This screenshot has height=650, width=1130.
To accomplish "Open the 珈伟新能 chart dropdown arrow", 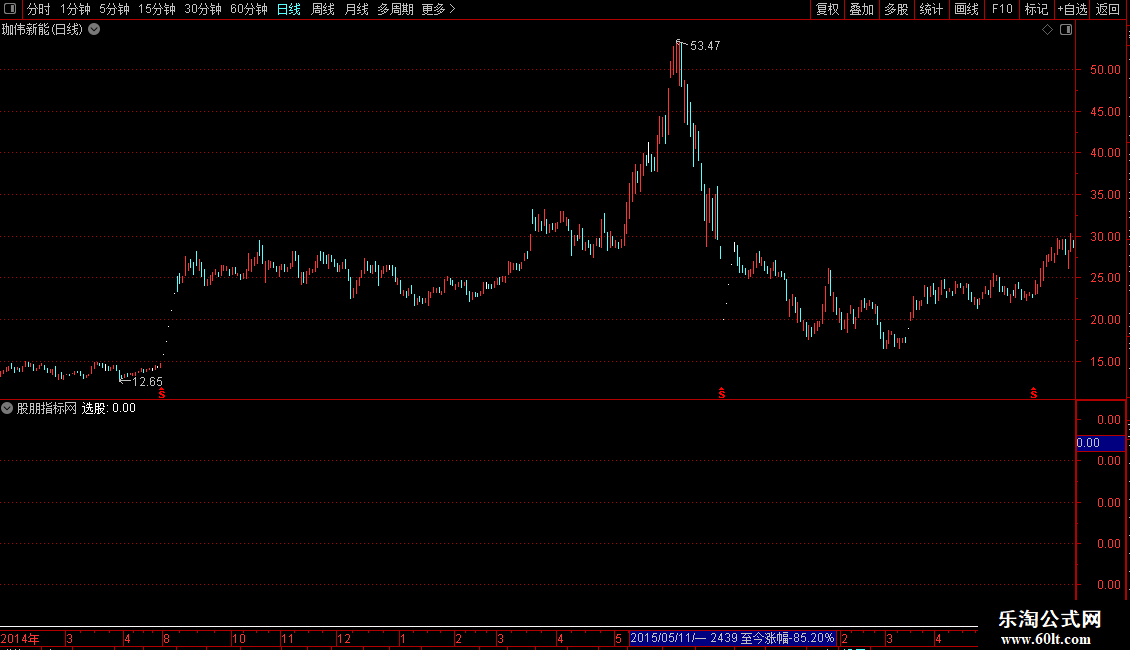I will click(94, 30).
